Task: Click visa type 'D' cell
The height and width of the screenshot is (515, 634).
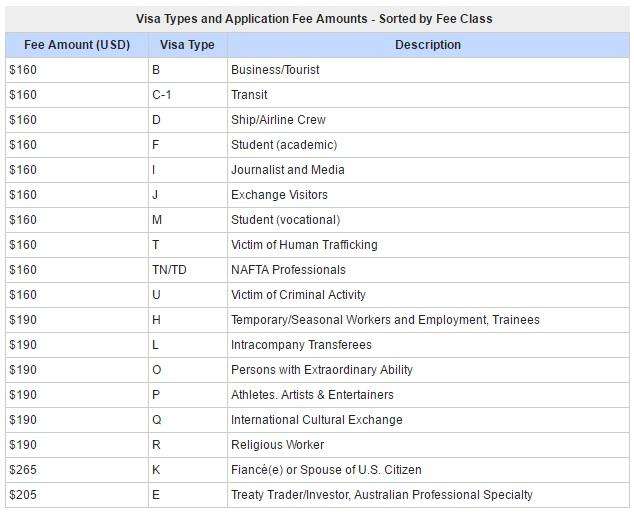Action: pyautogui.click(x=188, y=120)
